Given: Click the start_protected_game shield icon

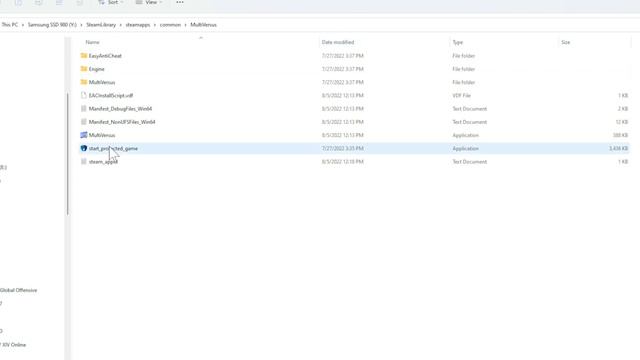Looking at the screenshot, I should point(84,148).
